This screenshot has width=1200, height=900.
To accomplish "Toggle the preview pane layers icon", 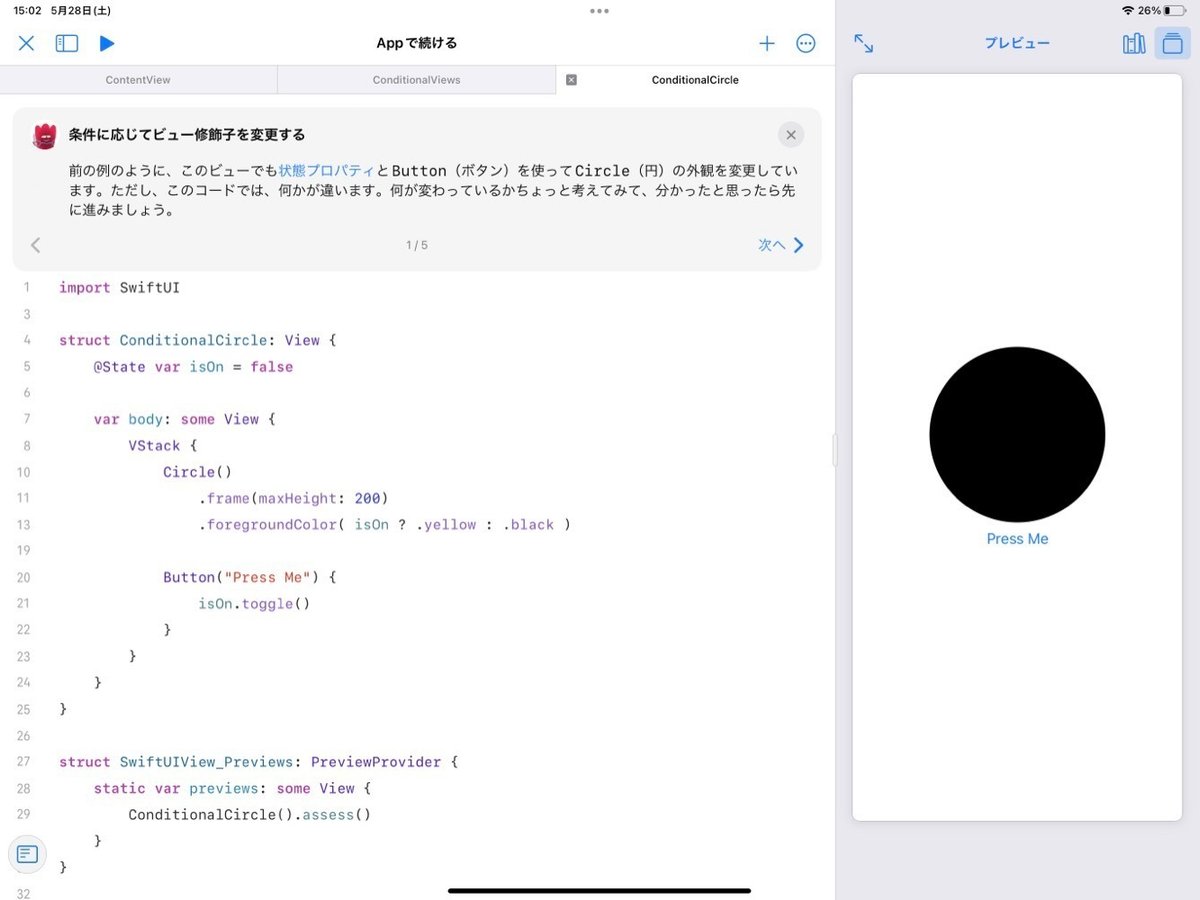I will coord(1173,43).
